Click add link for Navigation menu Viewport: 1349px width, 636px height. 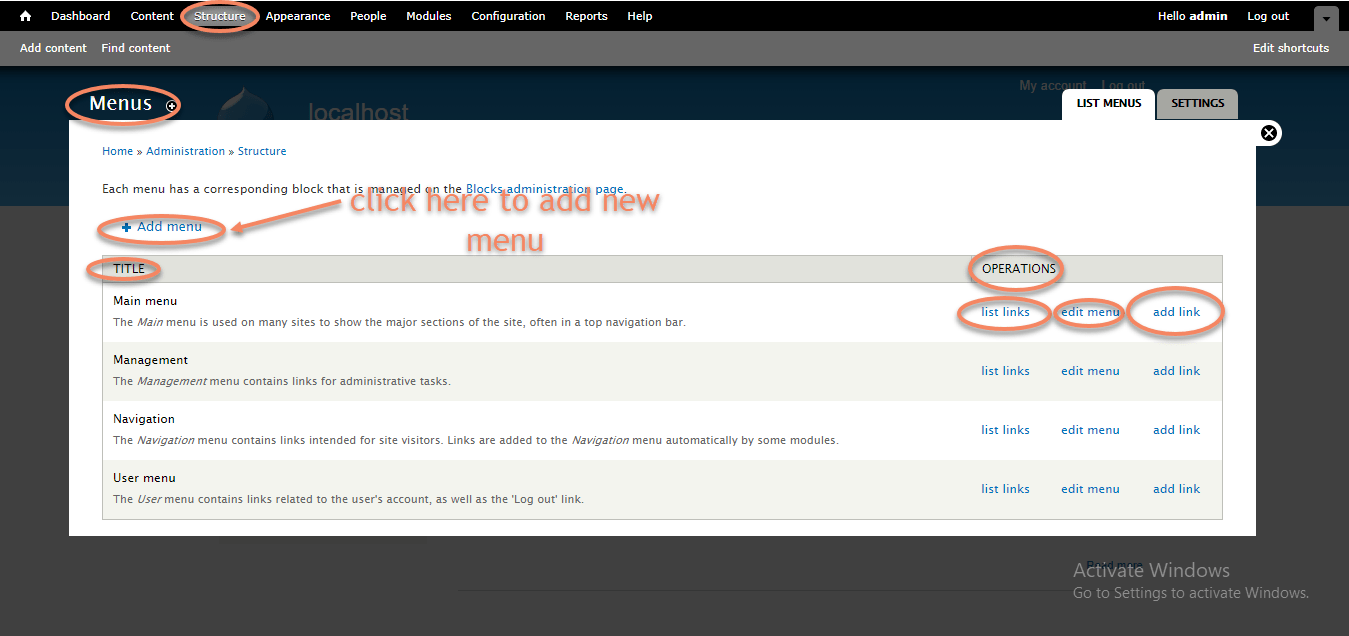click(1176, 430)
